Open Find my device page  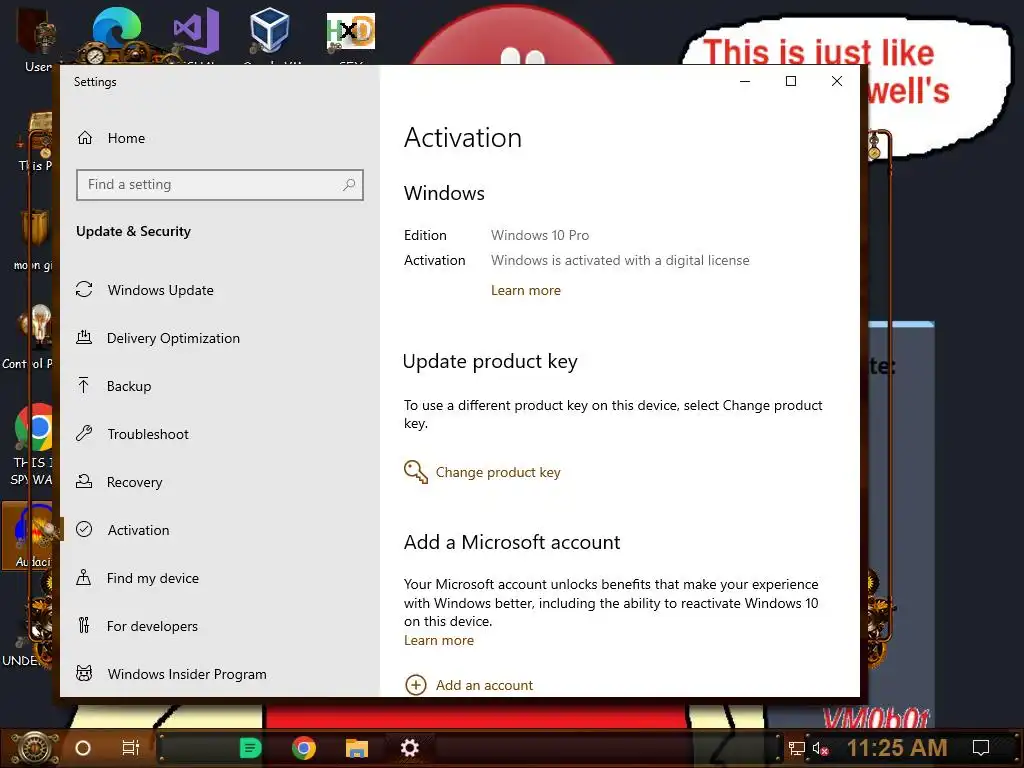click(153, 578)
